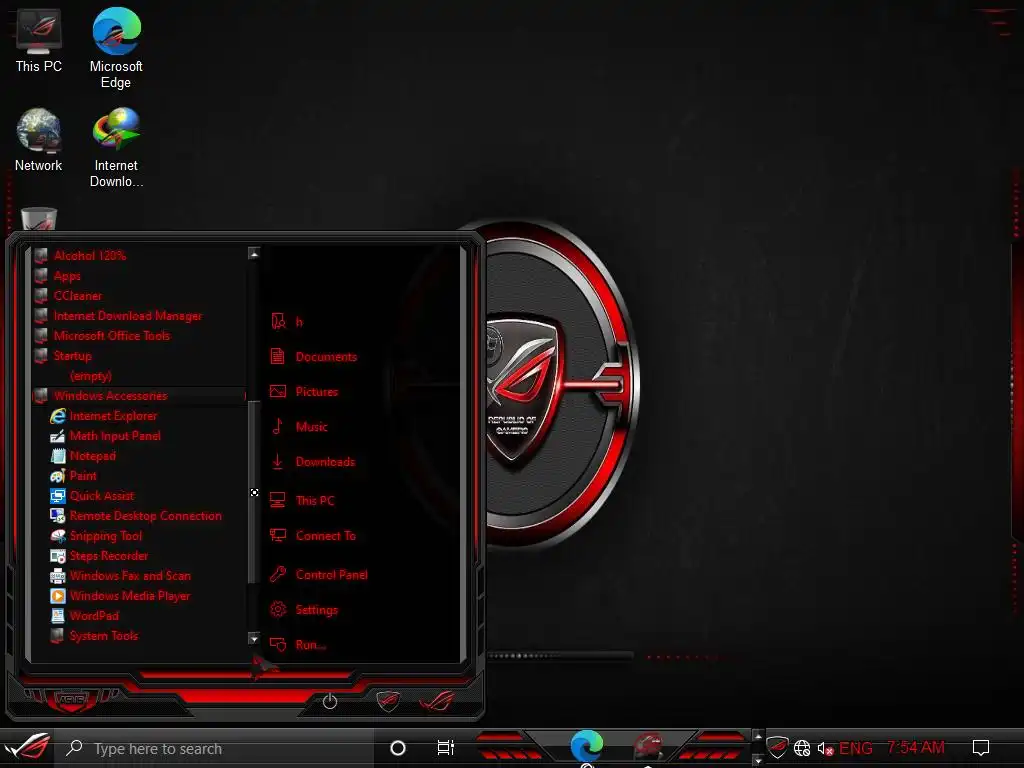Open the clock showing 7:54 AM
Viewport: 1024px width, 768px height.
(916, 748)
